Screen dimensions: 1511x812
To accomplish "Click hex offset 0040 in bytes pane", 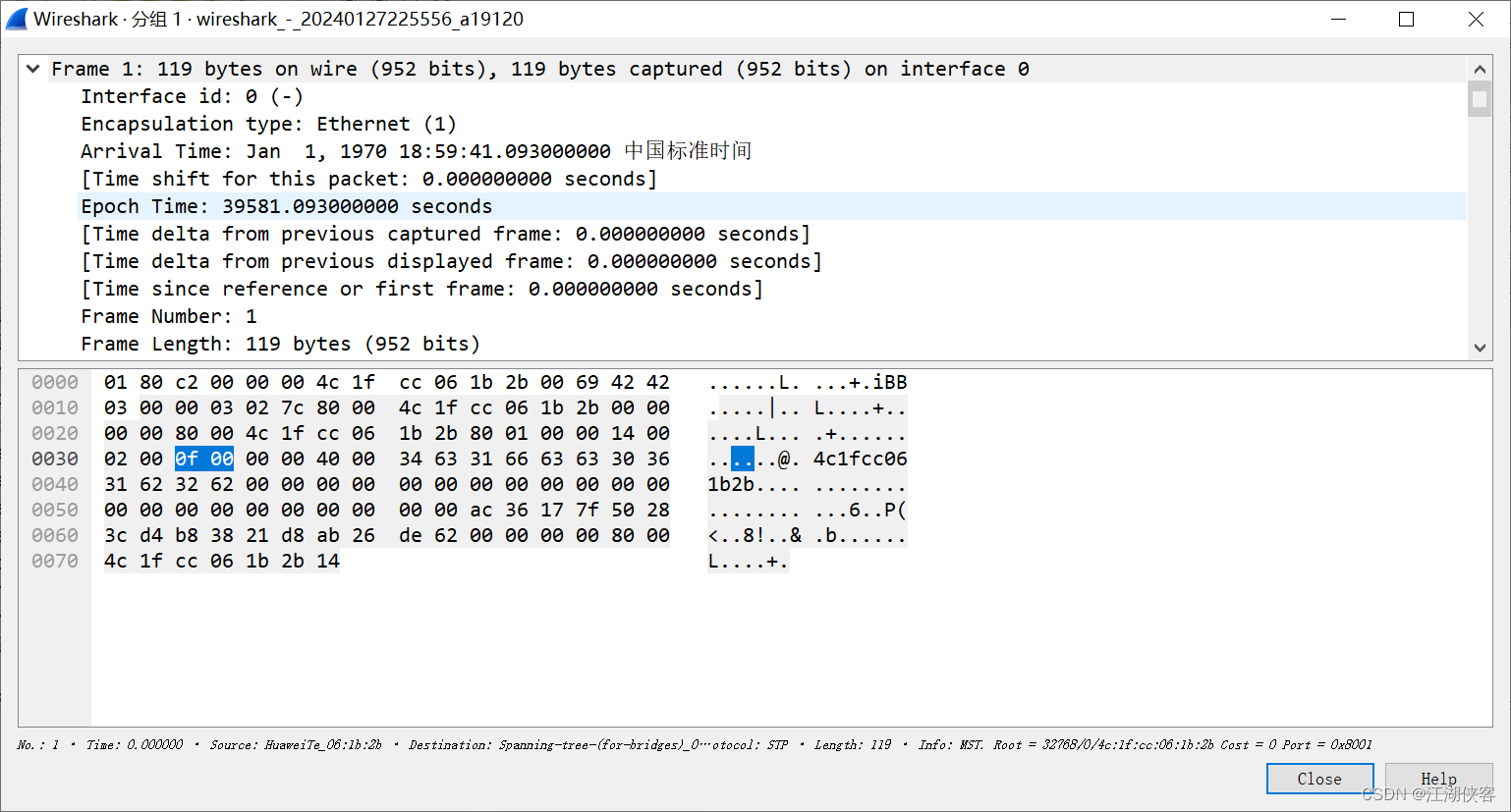I will coord(55,484).
